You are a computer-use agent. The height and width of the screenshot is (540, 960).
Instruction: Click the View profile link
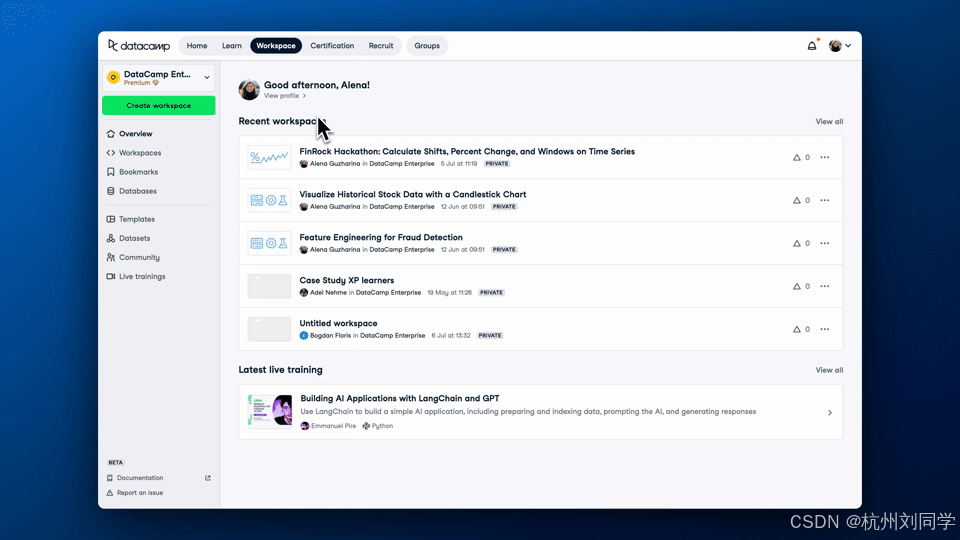(285, 96)
